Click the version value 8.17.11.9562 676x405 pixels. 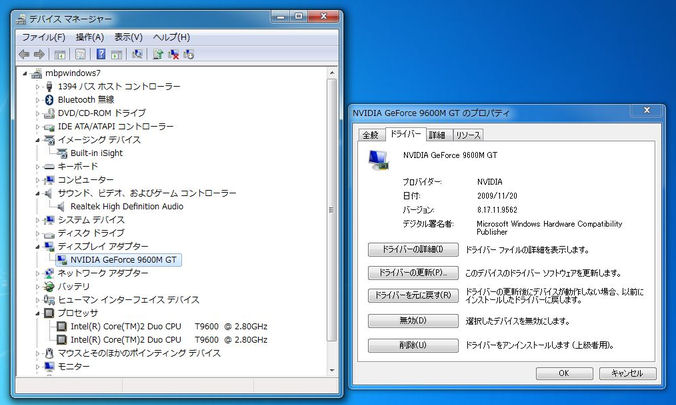click(x=497, y=210)
